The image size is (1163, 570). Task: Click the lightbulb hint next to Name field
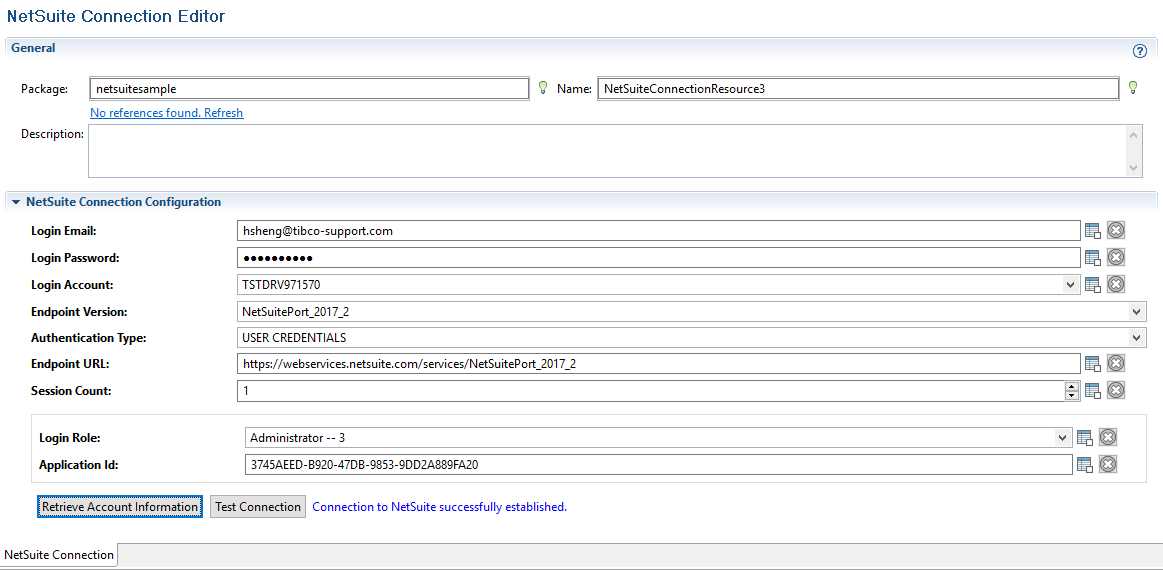click(1133, 88)
